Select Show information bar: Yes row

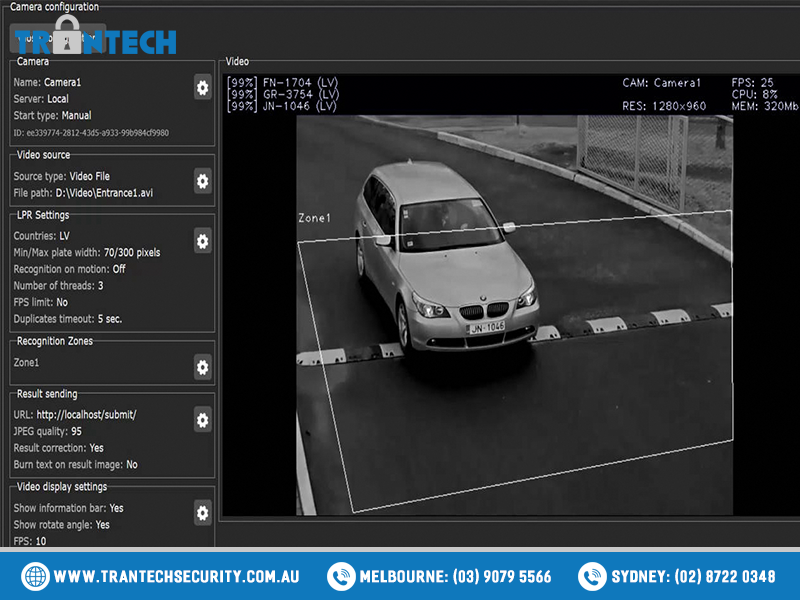coord(68,508)
